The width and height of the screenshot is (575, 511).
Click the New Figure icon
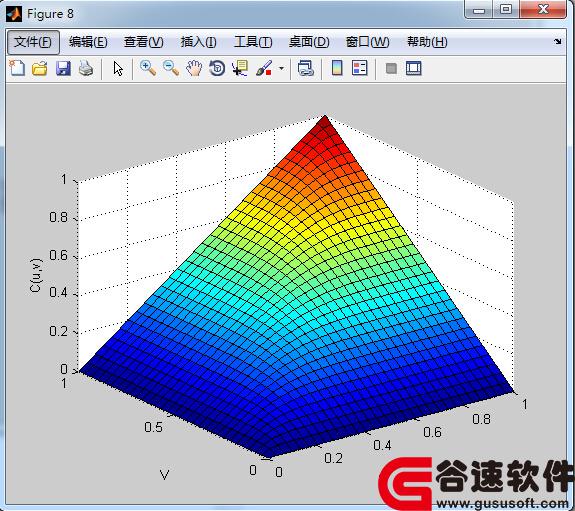[x=17, y=68]
